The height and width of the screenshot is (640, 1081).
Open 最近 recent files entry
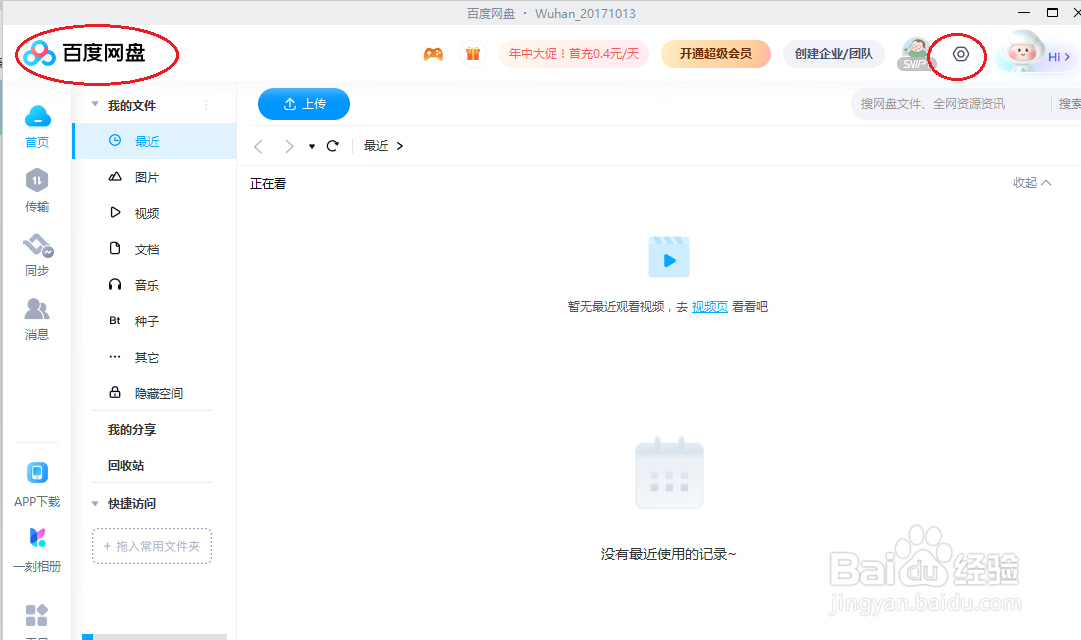[x=154, y=141]
